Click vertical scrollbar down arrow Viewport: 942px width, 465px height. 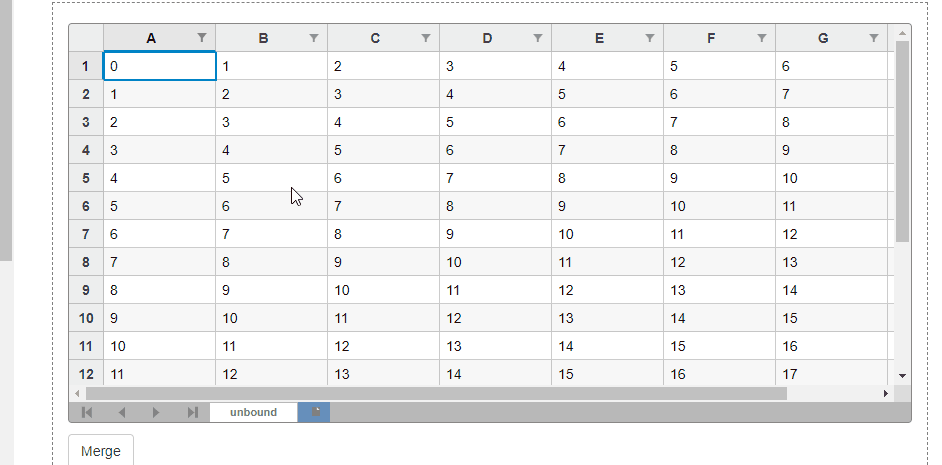(x=902, y=375)
